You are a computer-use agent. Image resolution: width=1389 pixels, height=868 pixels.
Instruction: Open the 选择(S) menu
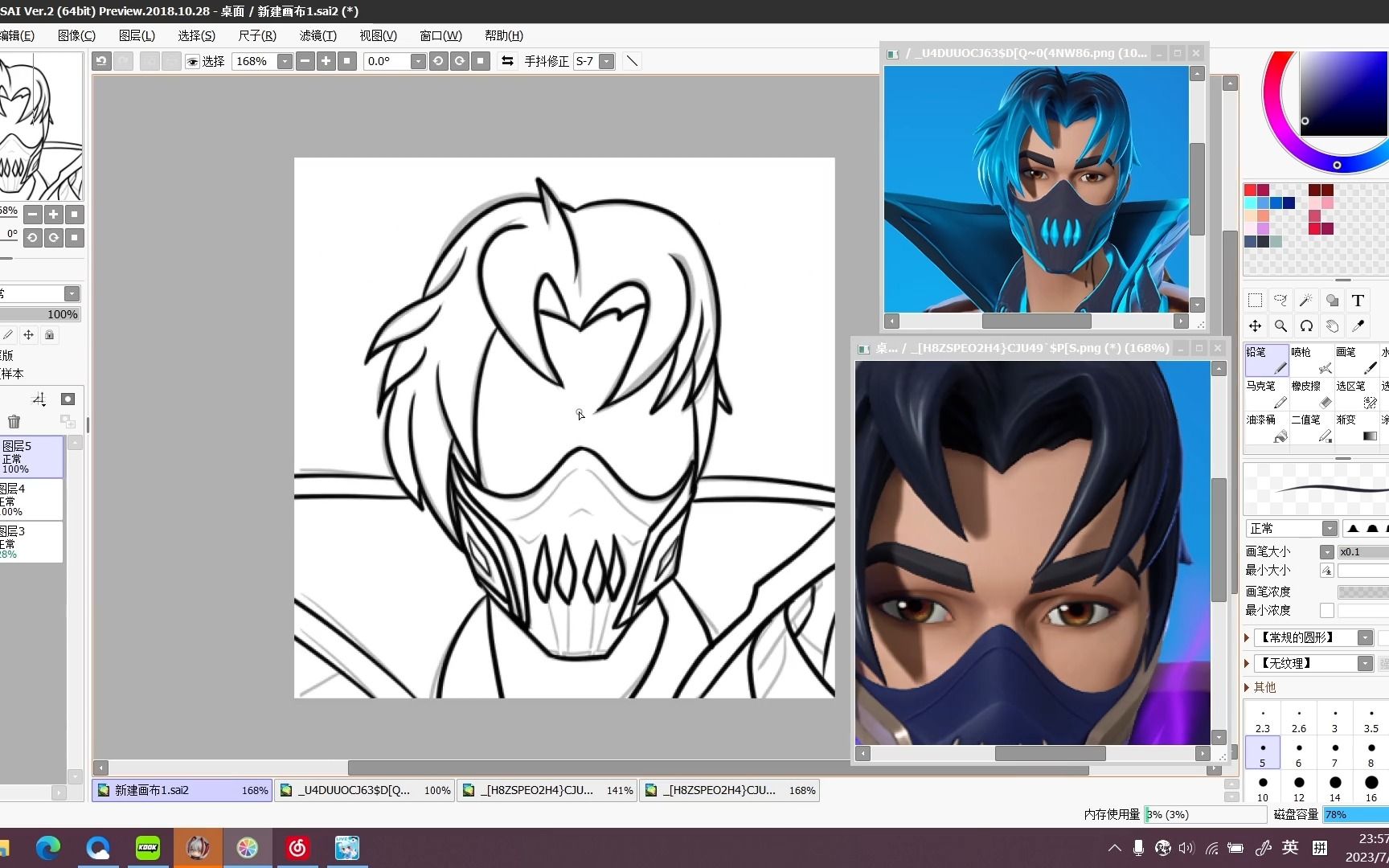(x=196, y=35)
